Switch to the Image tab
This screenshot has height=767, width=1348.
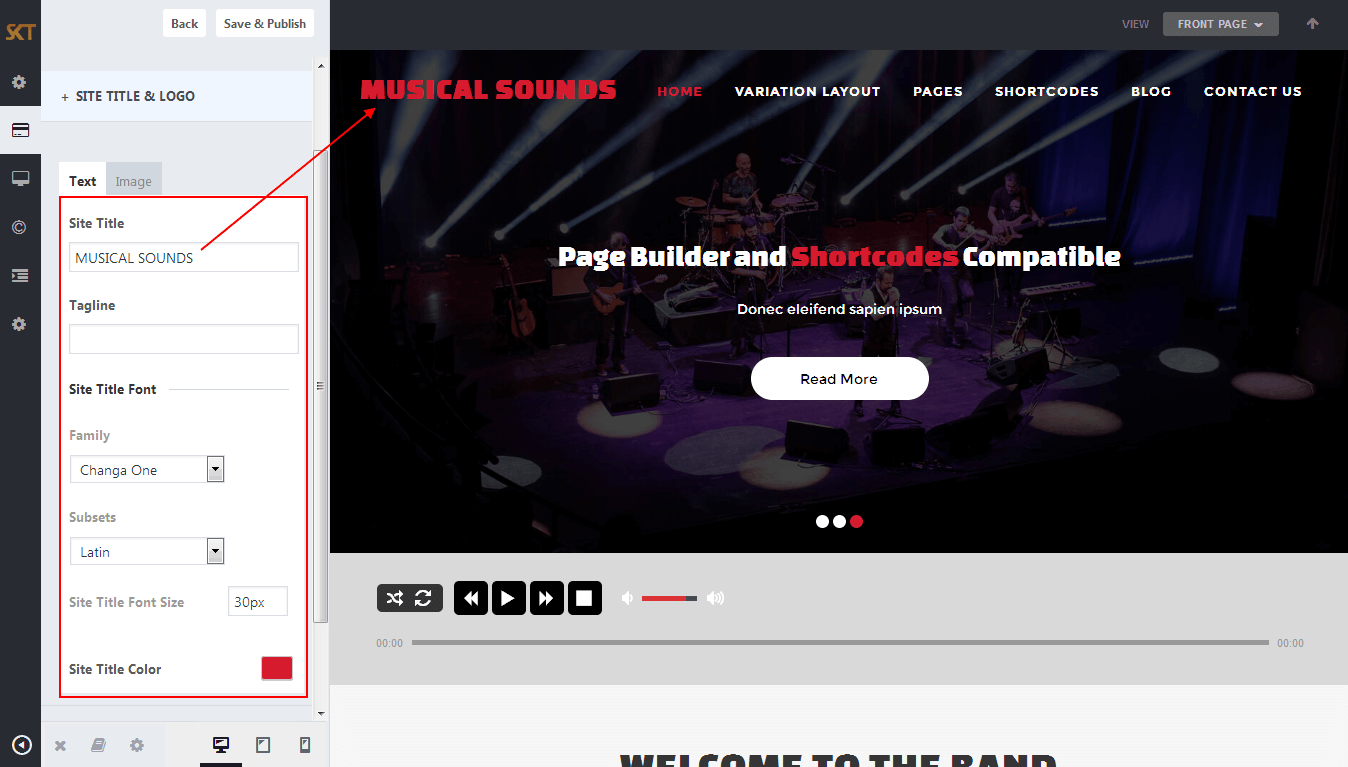134,181
